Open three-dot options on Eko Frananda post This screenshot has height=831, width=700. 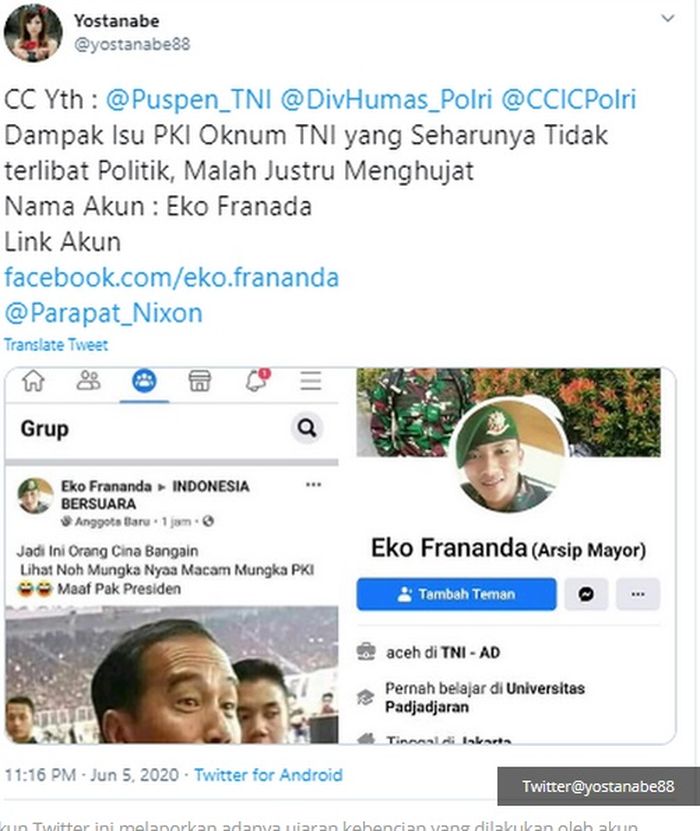(313, 484)
